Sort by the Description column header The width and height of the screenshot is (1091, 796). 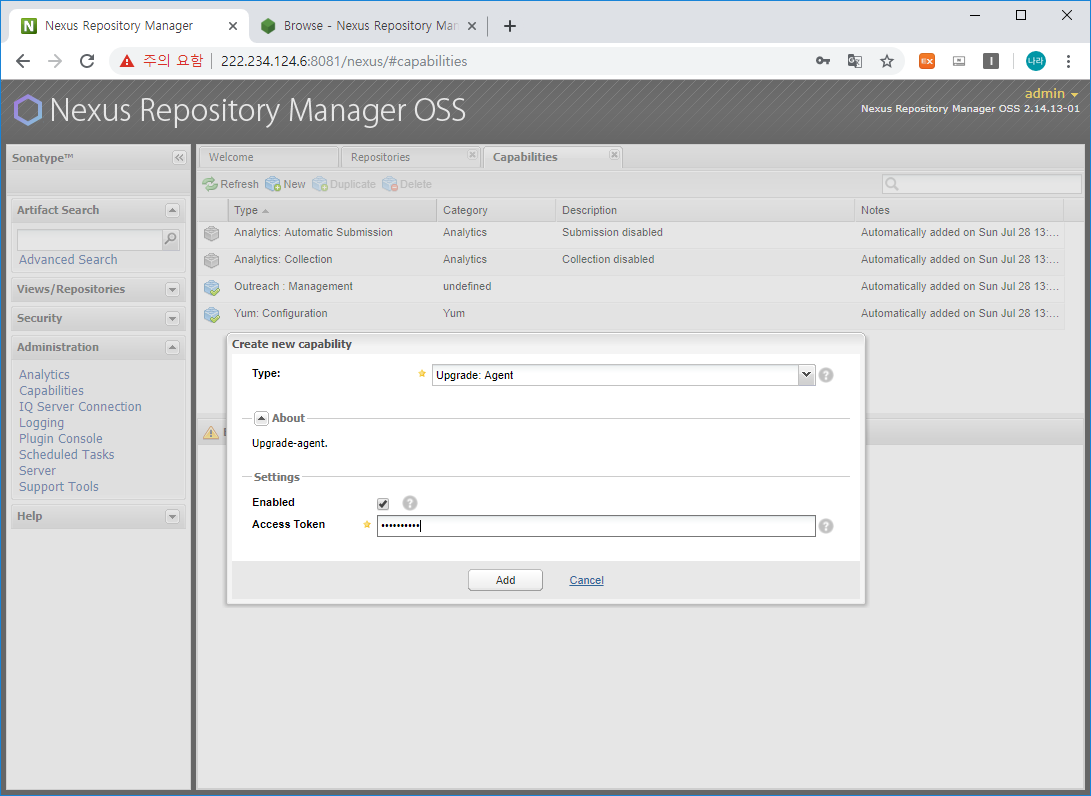[705, 210]
